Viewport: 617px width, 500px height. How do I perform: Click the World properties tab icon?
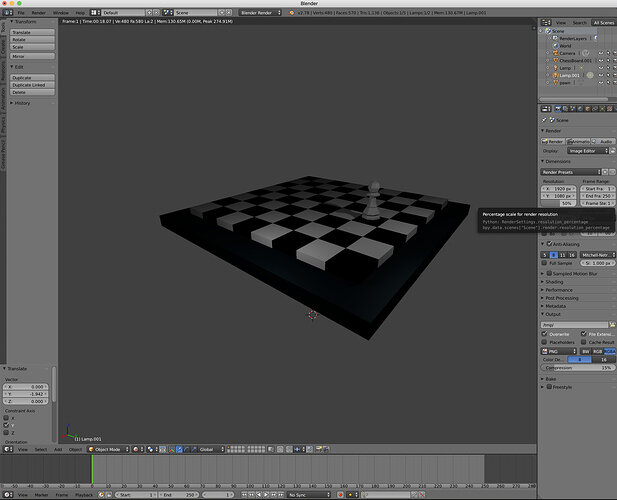(x=580, y=109)
